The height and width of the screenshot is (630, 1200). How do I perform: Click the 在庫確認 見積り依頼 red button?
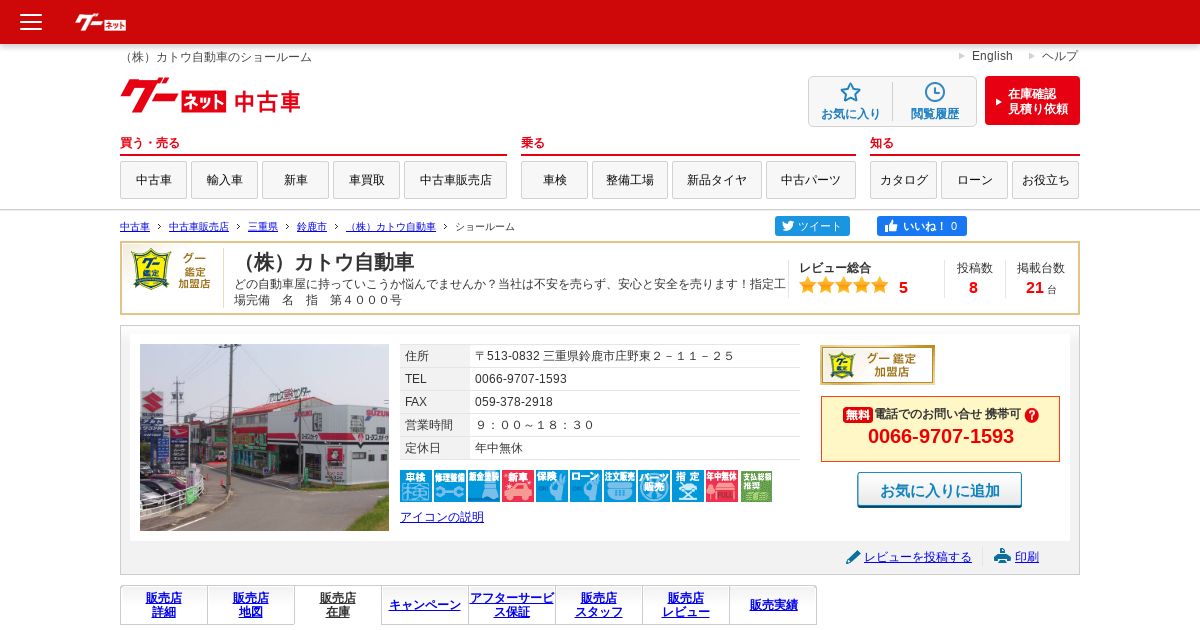(1032, 101)
